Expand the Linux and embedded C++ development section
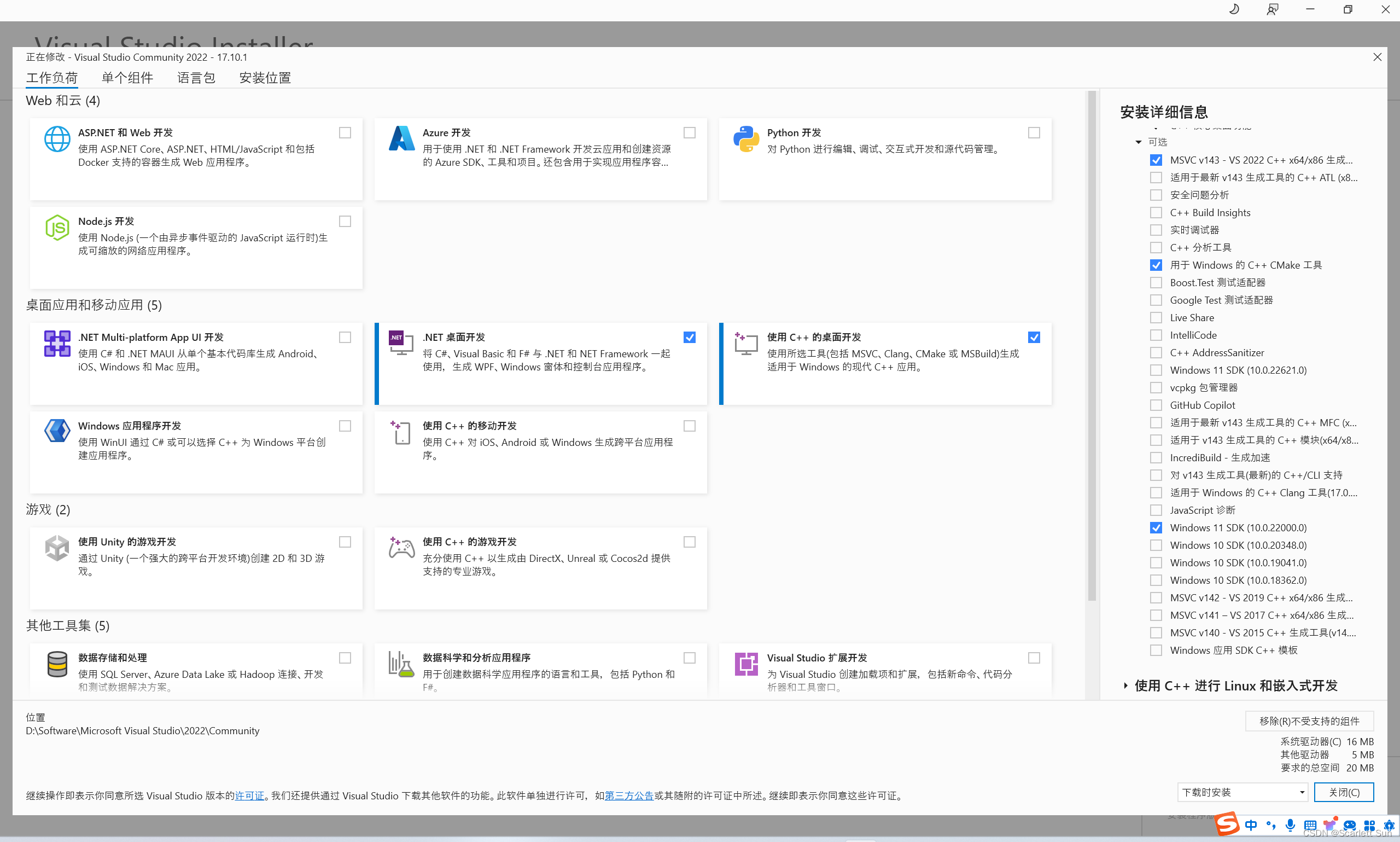Screen dimensions: 1400x842 pos(1125,686)
